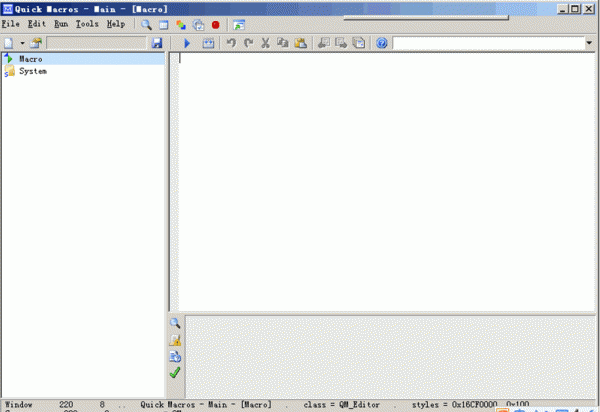This screenshot has width=600, height=412.
Task: Click the compile icon next to the Run button
Action: click(x=208, y=43)
